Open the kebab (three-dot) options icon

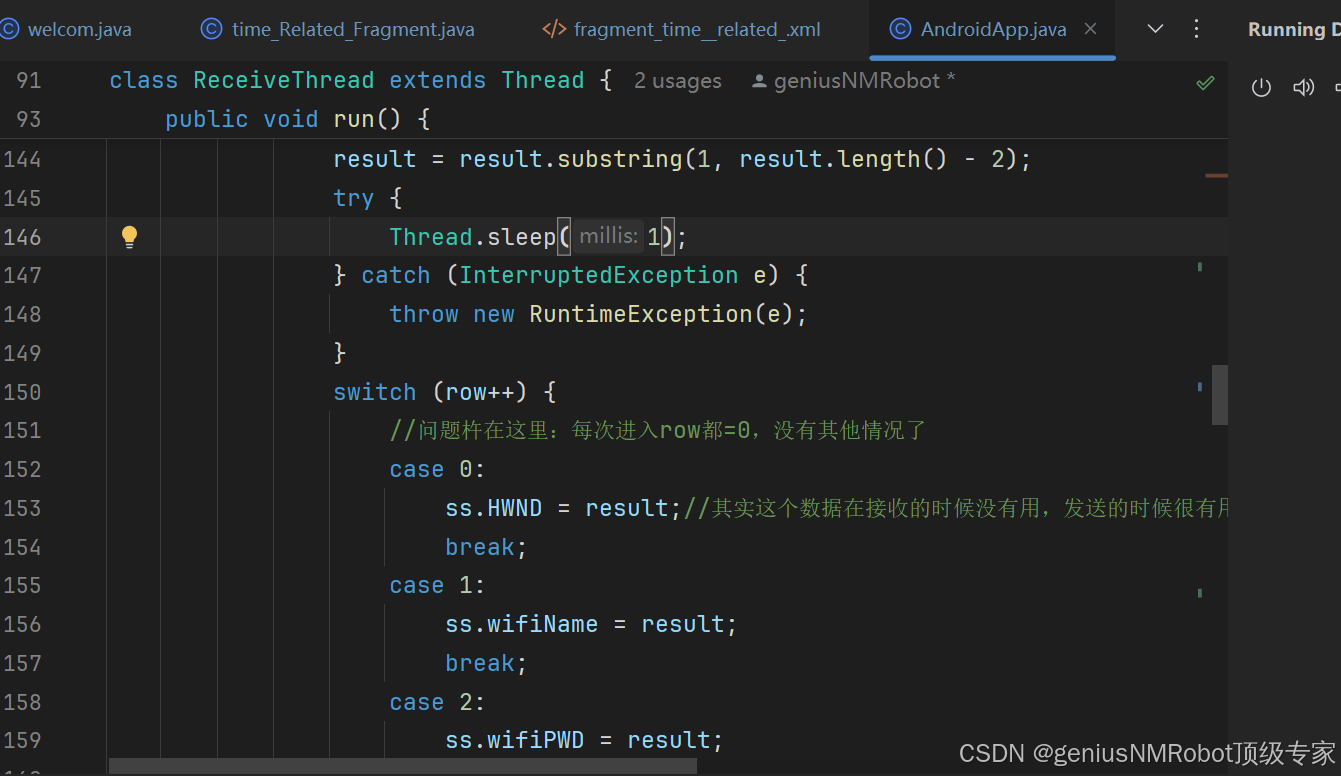(x=1196, y=29)
